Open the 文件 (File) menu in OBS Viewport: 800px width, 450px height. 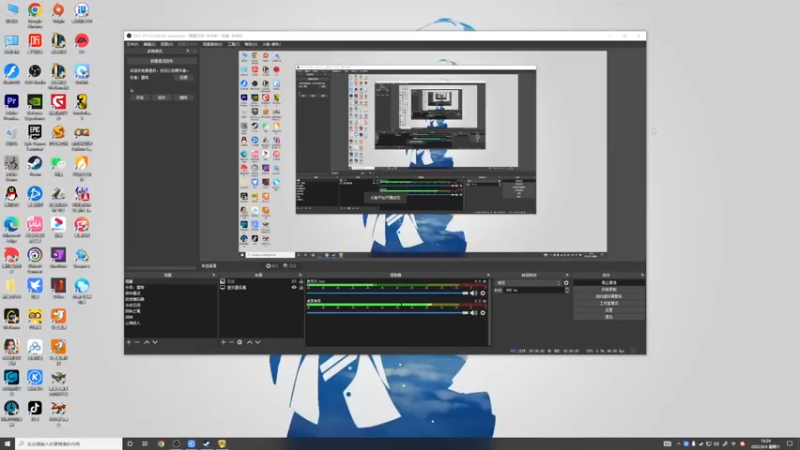coord(132,44)
